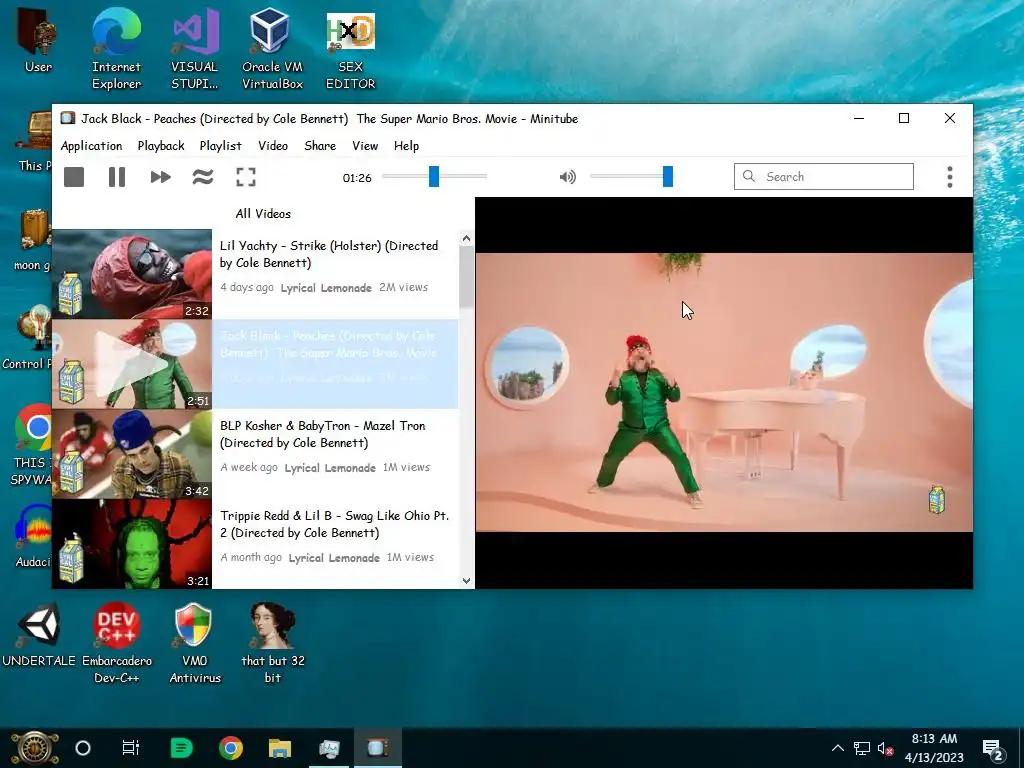This screenshot has height=768, width=1024.
Task: Click Lyrical Lemonade link under Lil Yachty video
Action: point(326,288)
